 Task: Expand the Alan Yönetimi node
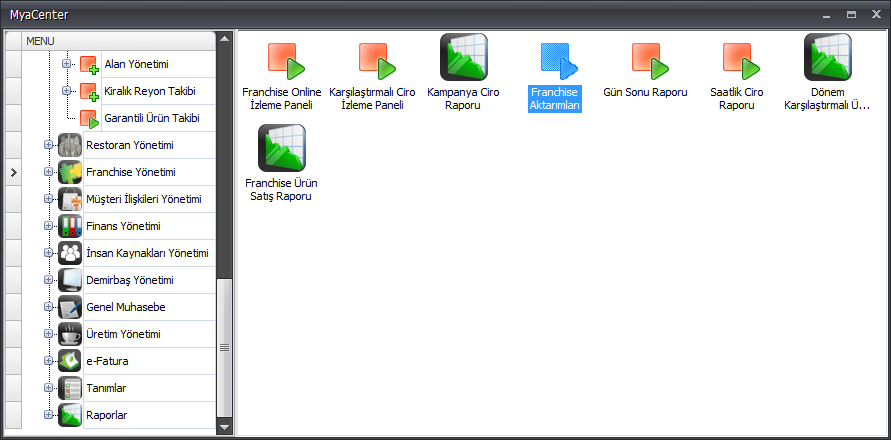coord(66,64)
